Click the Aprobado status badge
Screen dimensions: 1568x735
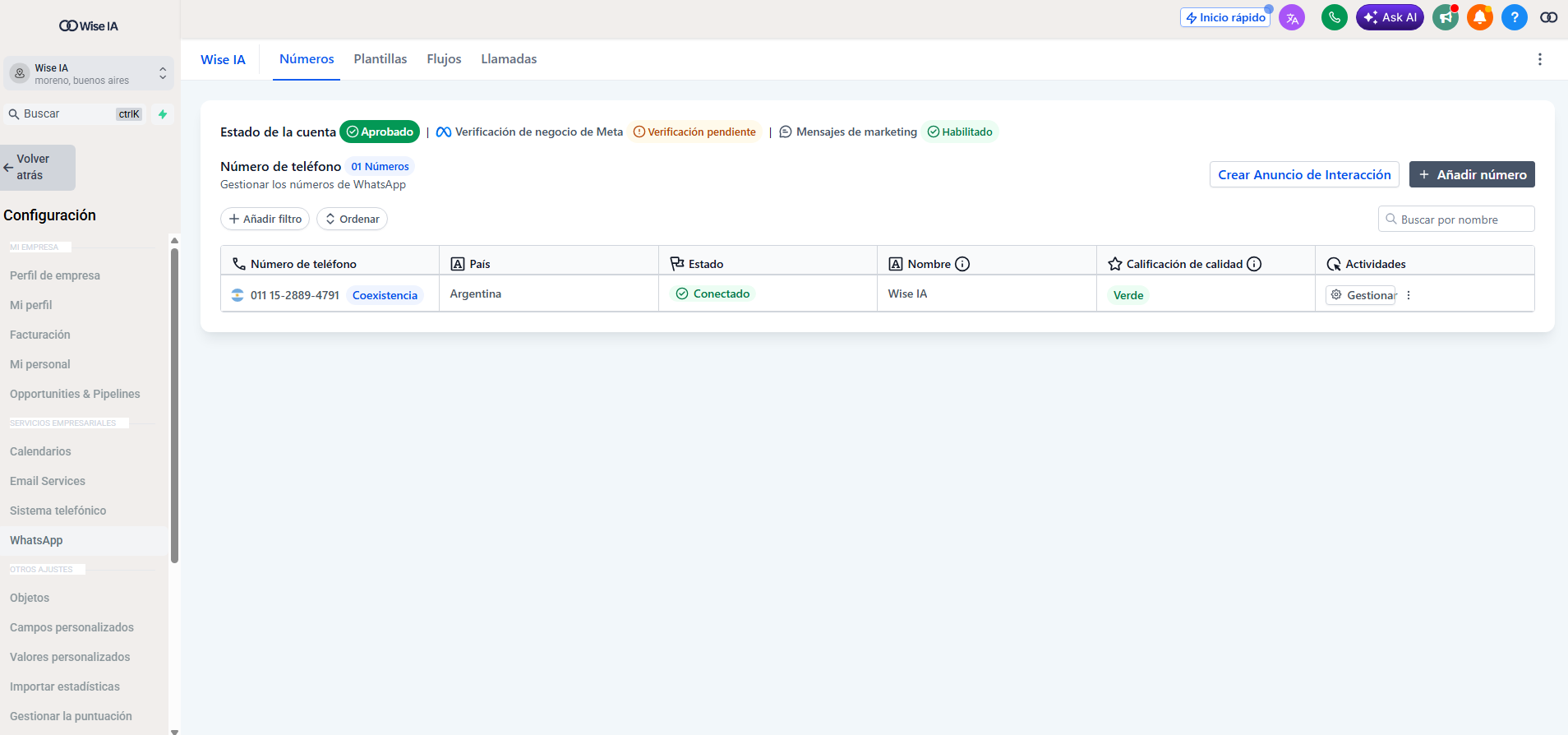[x=380, y=132]
